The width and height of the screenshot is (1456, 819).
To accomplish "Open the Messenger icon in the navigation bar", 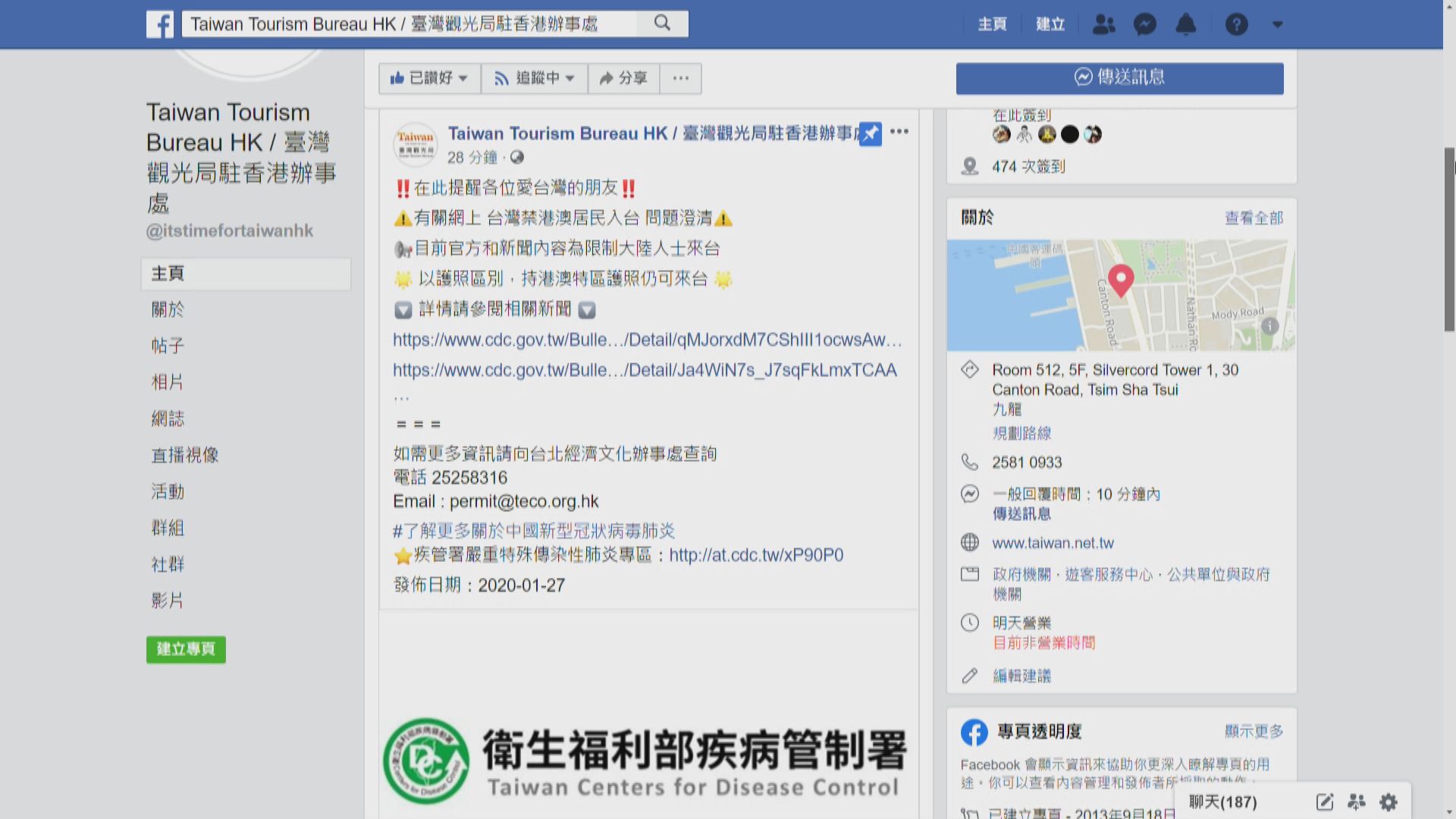I will point(1144,24).
